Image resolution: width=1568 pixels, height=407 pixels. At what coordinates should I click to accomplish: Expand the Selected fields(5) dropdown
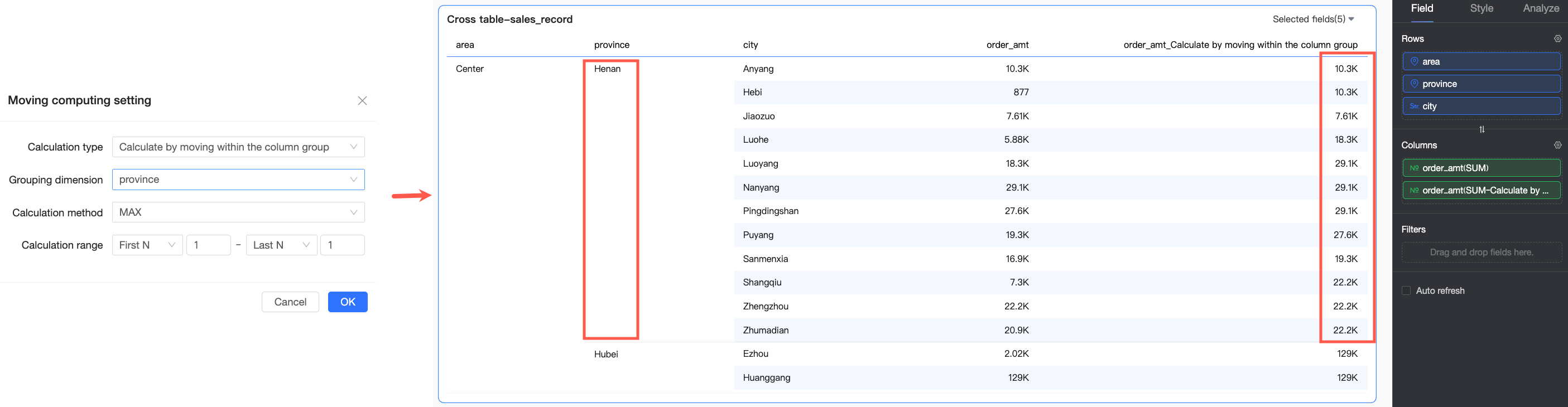coord(1313,20)
